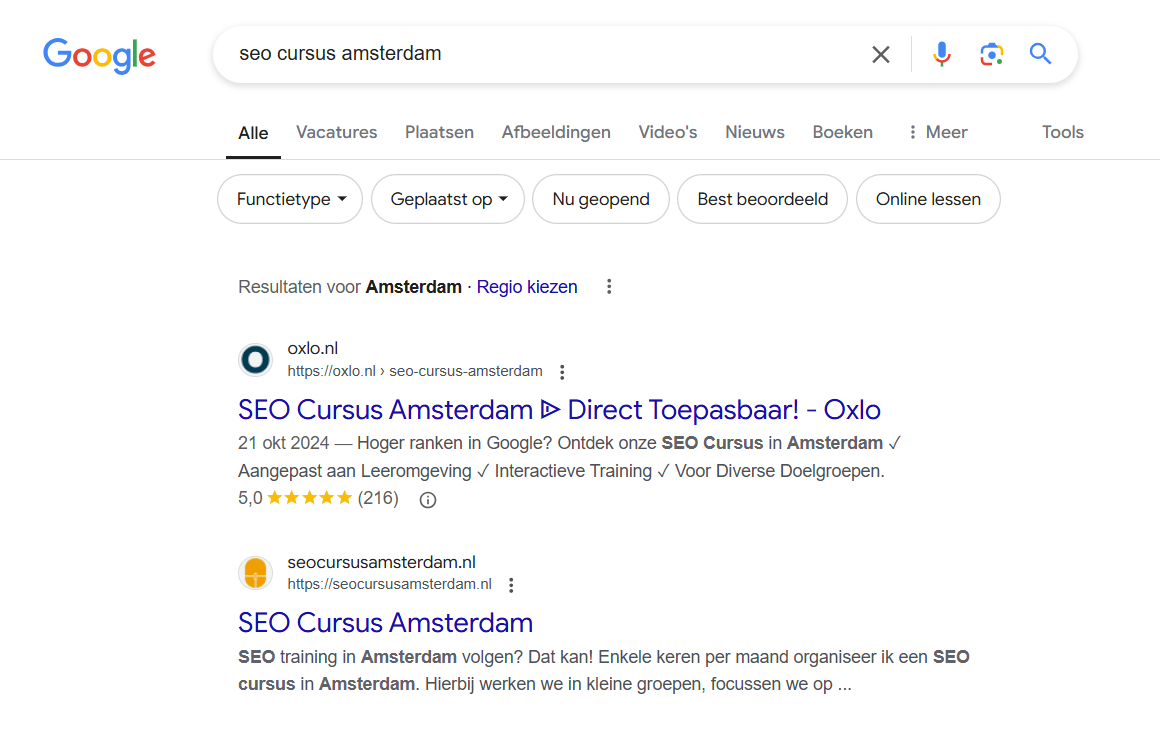Click the info icon beside rating
Viewport: 1160px width, 736px height.
pyautogui.click(x=428, y=499)
